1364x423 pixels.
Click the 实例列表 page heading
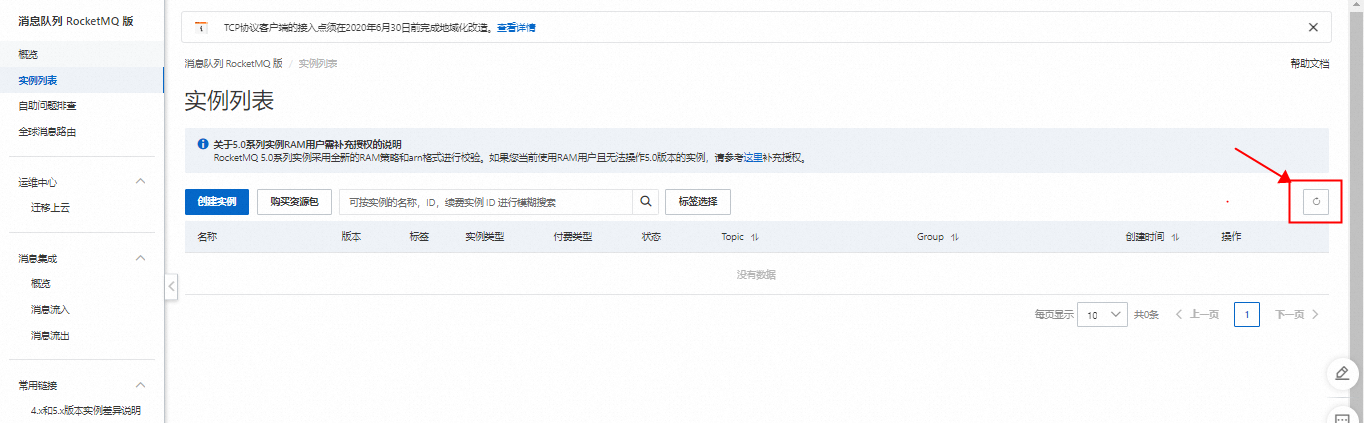pos(229,101)
